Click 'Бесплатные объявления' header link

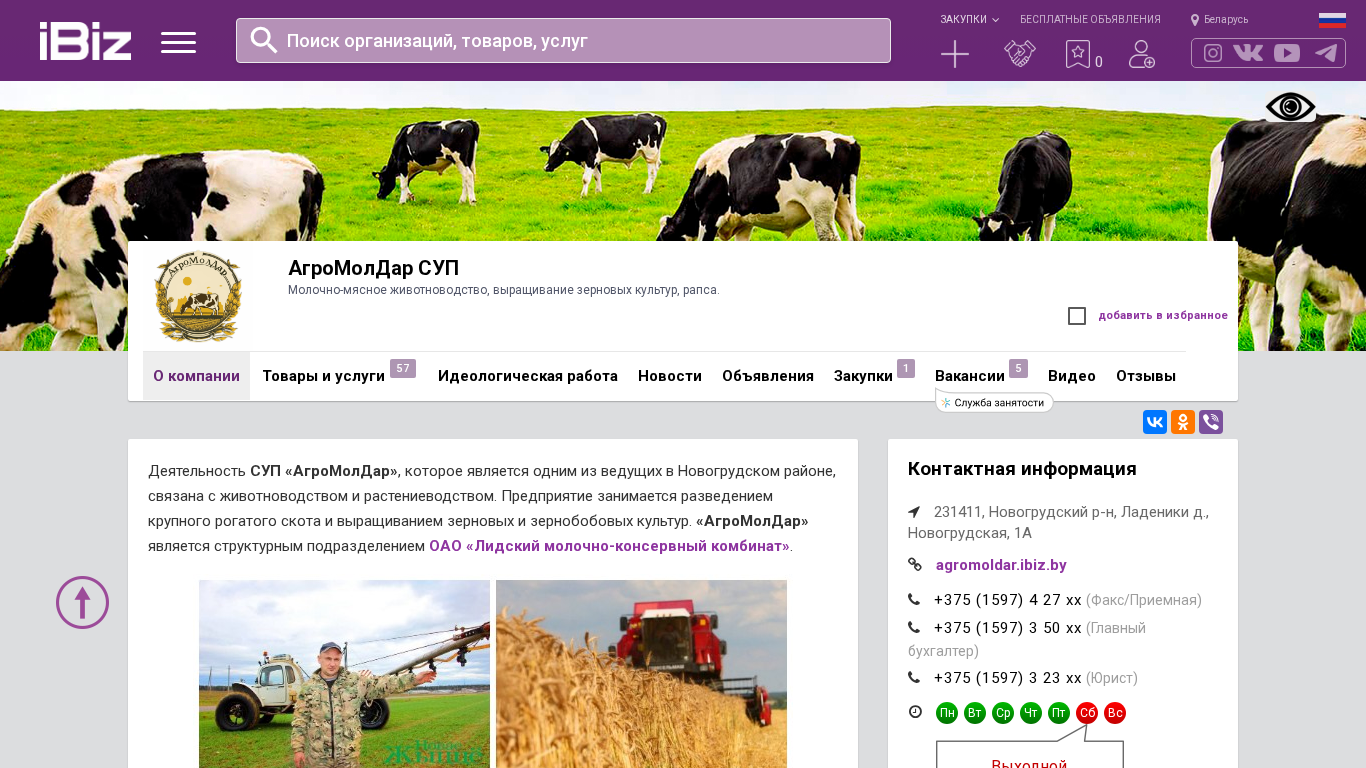[1090, 20]
